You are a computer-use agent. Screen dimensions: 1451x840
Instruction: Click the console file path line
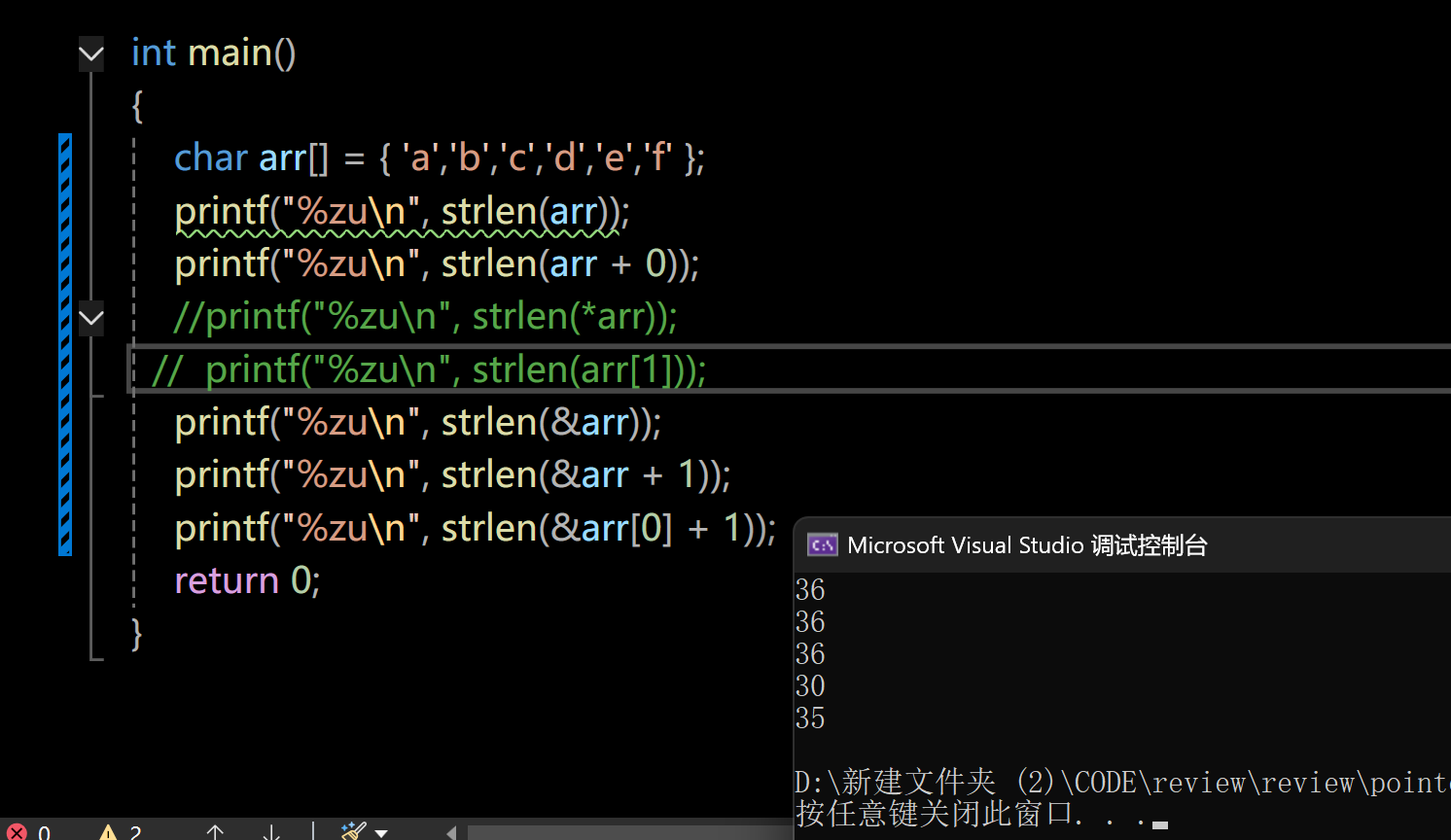(x=1122, y=782)
